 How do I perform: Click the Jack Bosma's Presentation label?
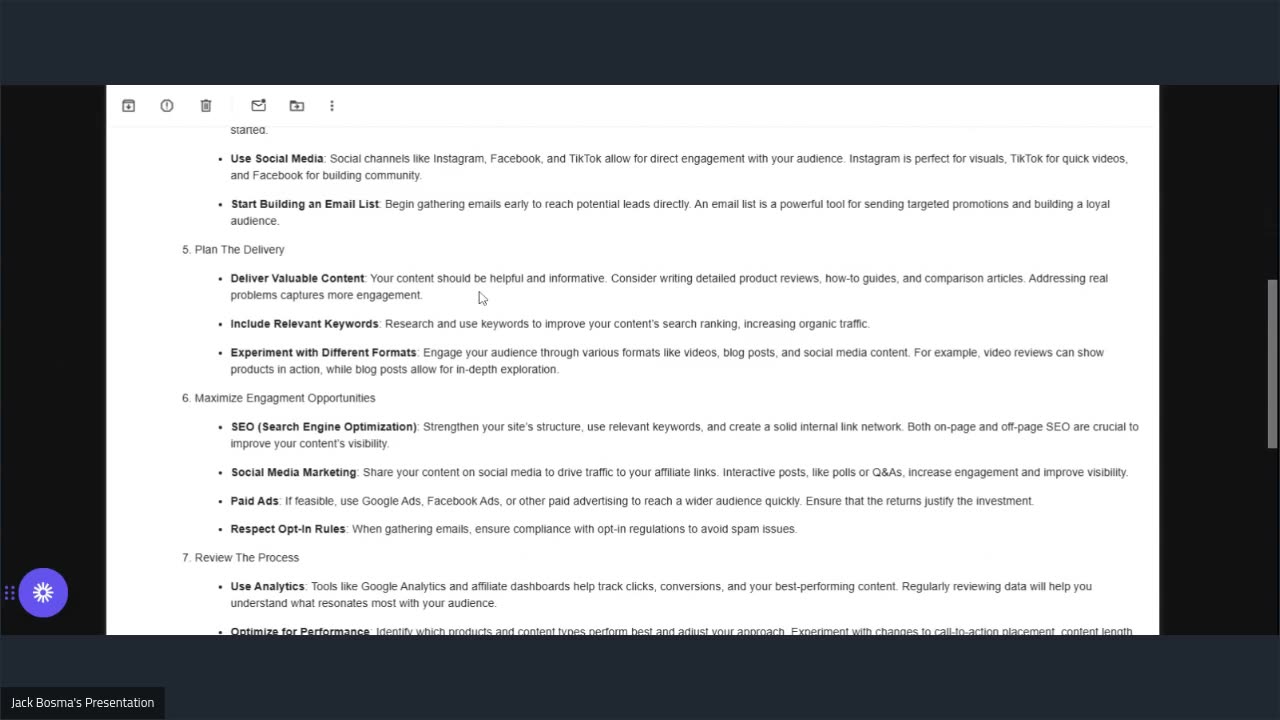coord(82,703)
